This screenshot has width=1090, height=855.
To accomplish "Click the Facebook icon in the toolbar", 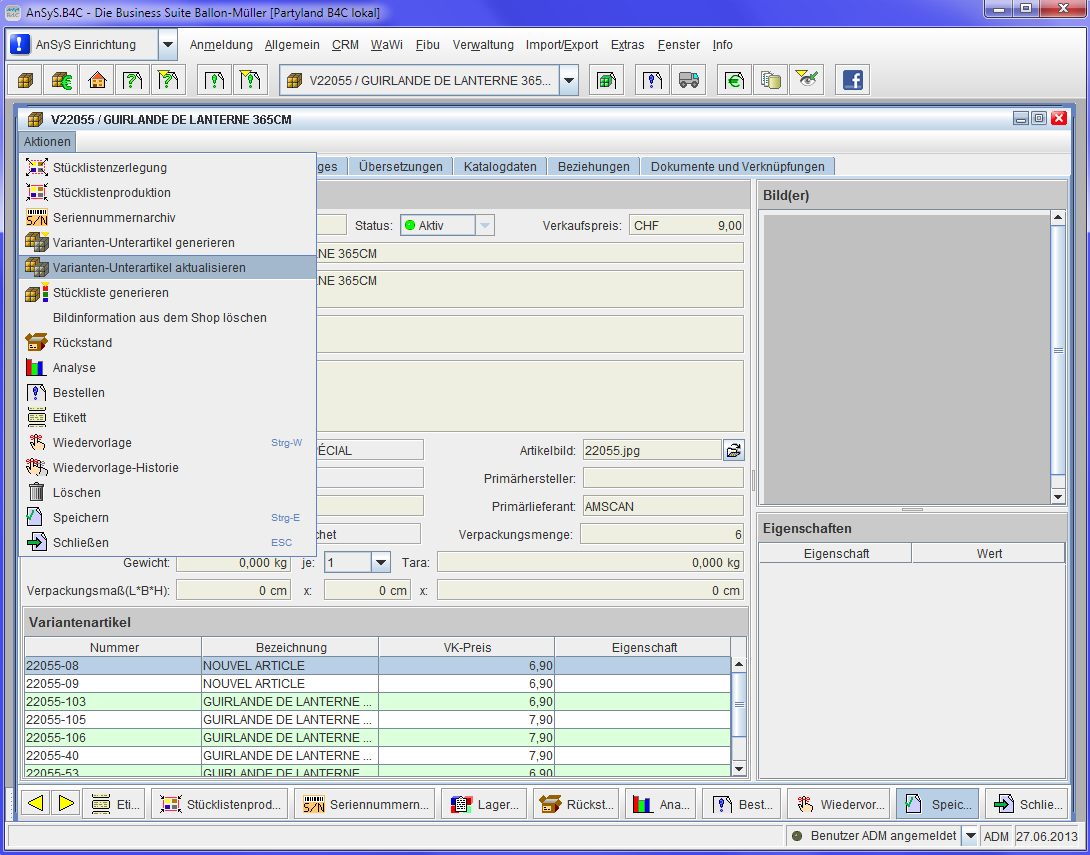I will 852,81.
